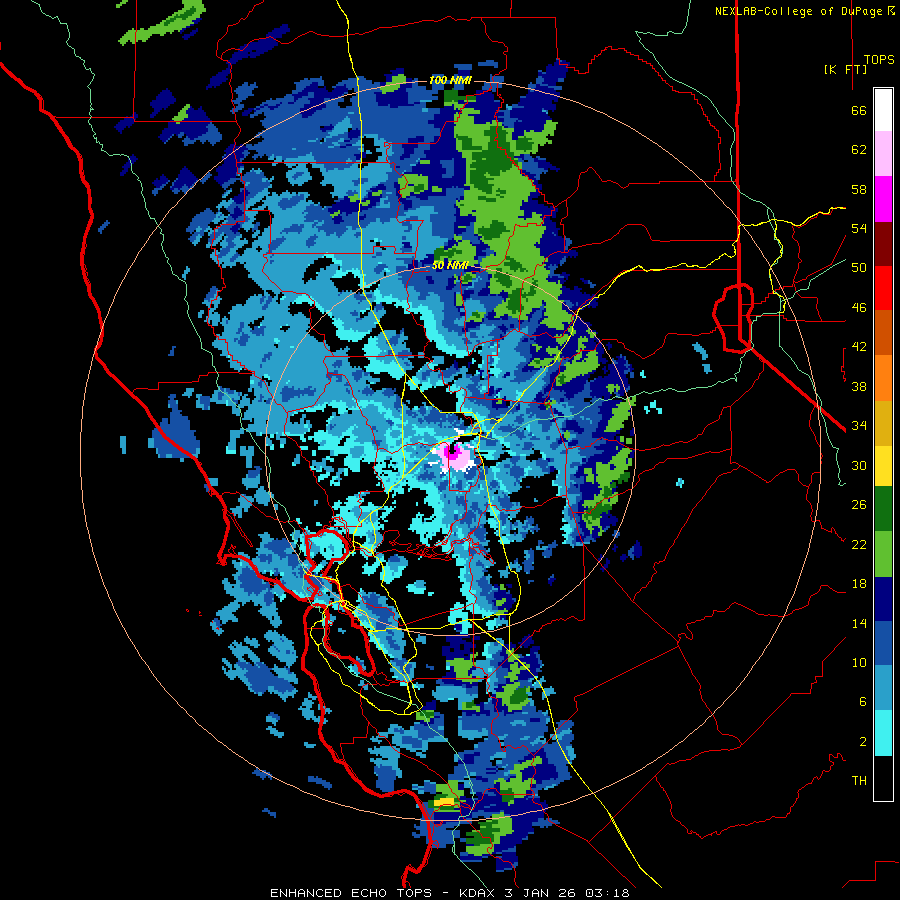Click the gold legend swatch

(883, 422)
